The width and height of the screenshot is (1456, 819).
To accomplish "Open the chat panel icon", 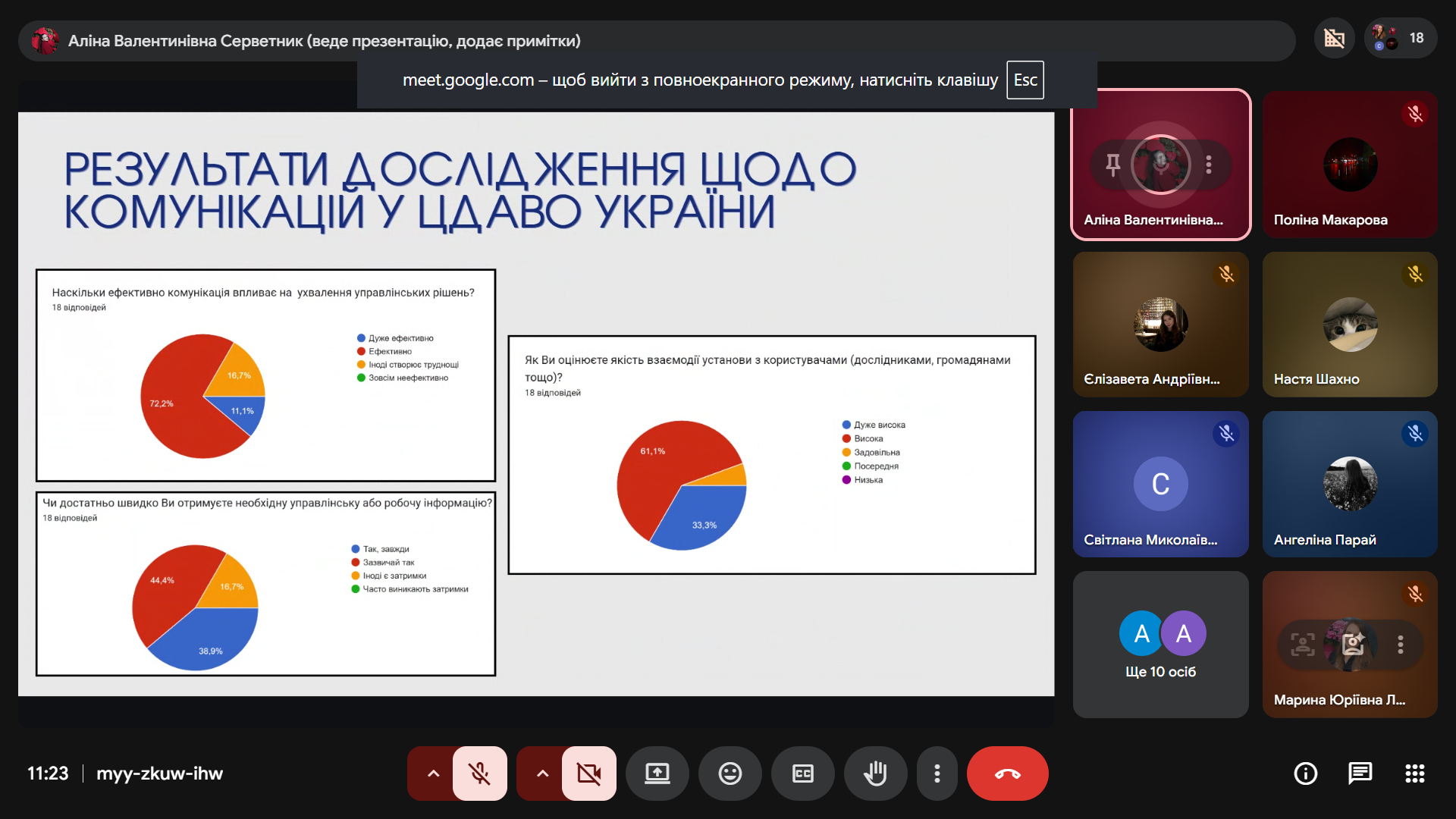I will 1360,773.
